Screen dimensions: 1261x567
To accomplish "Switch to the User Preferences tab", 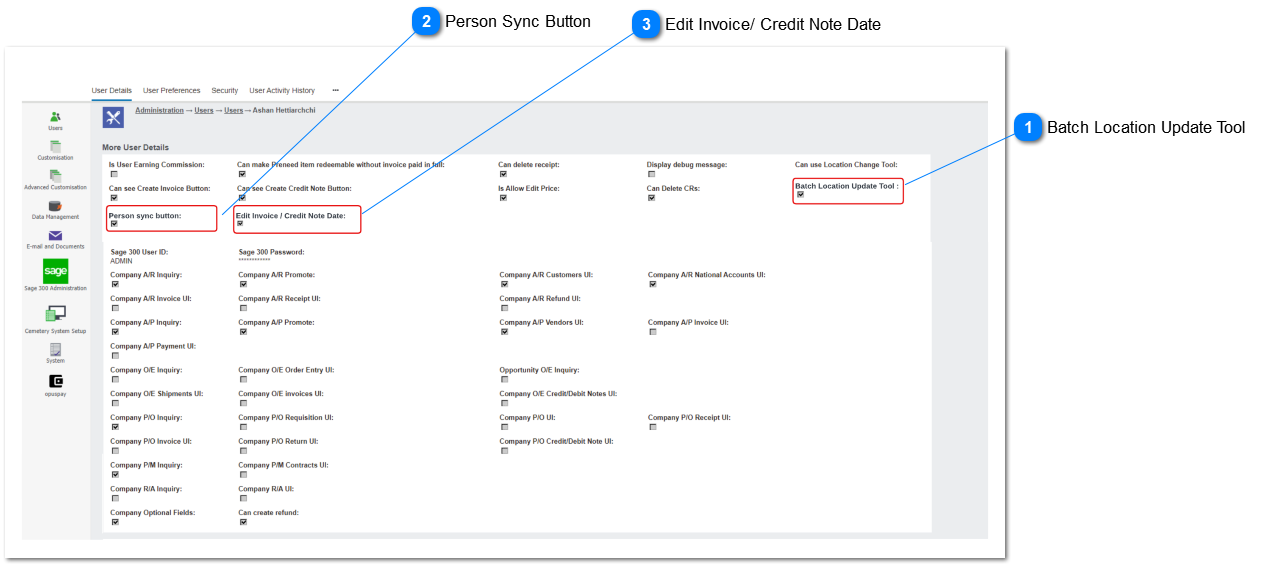I will (x=171, y=90).
